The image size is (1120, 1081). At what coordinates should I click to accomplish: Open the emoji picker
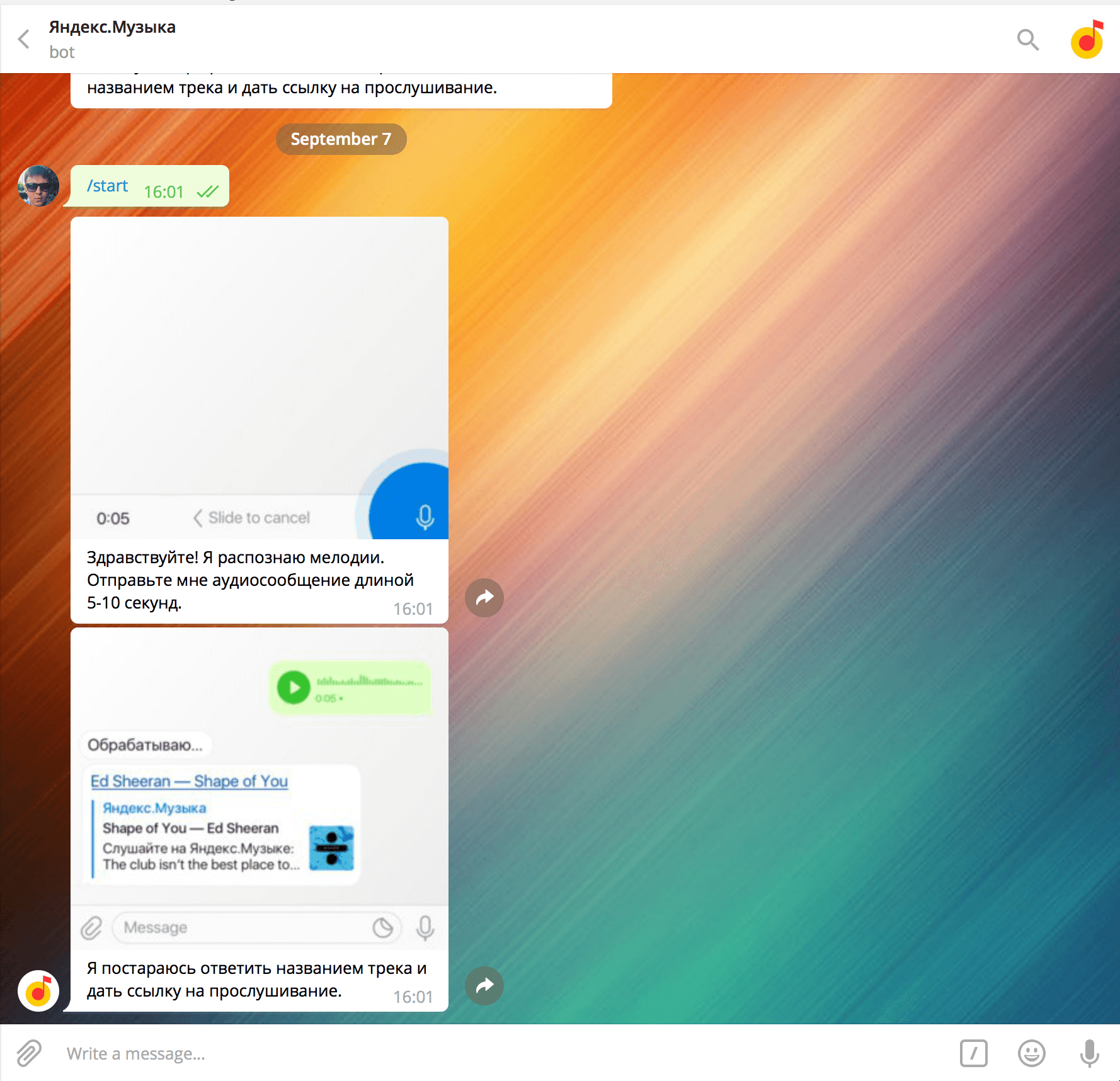(1032, 1053)
